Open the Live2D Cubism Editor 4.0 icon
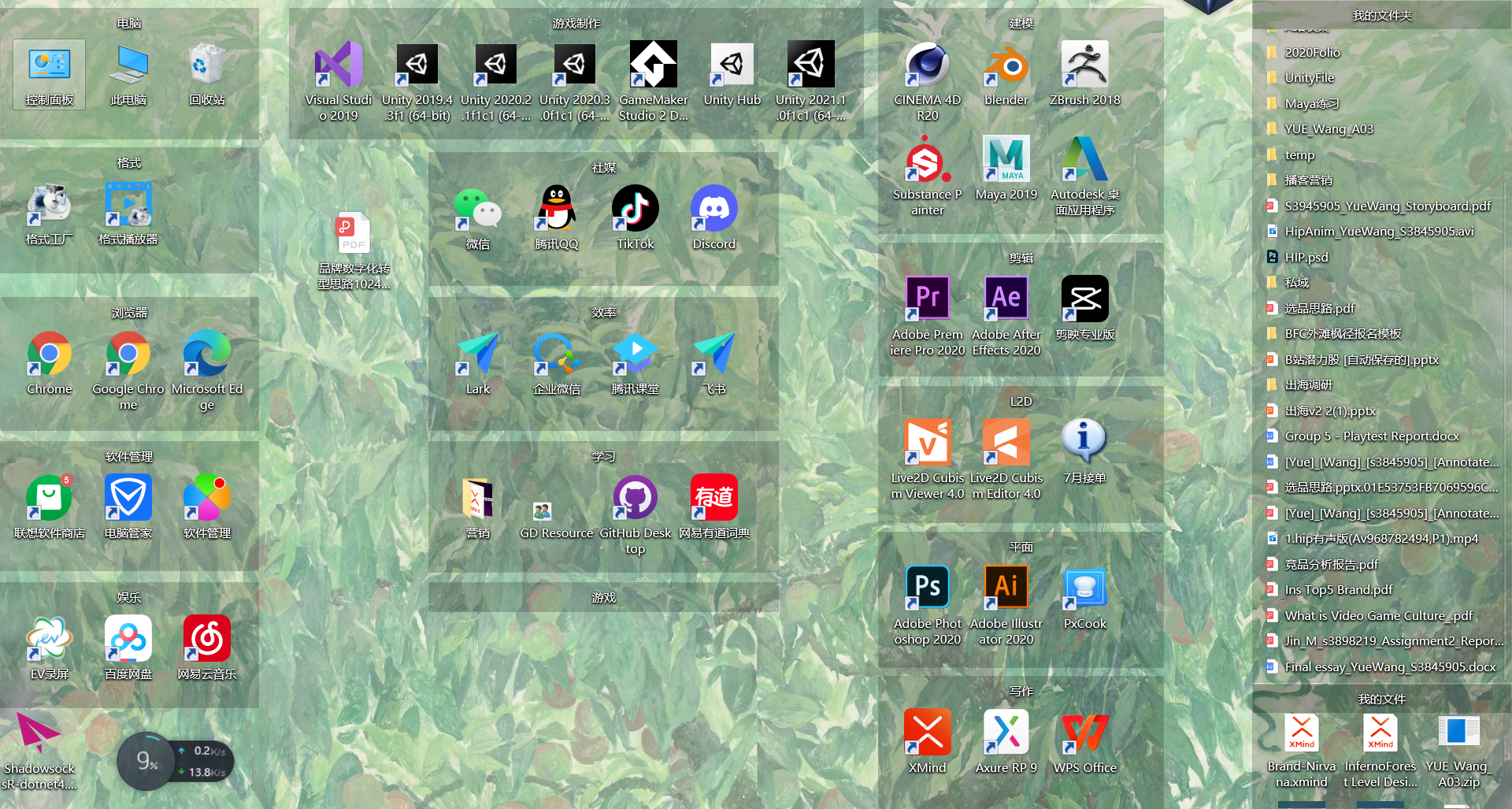The width and height of the screenshot is (1512, 809). click(1006, 443)
